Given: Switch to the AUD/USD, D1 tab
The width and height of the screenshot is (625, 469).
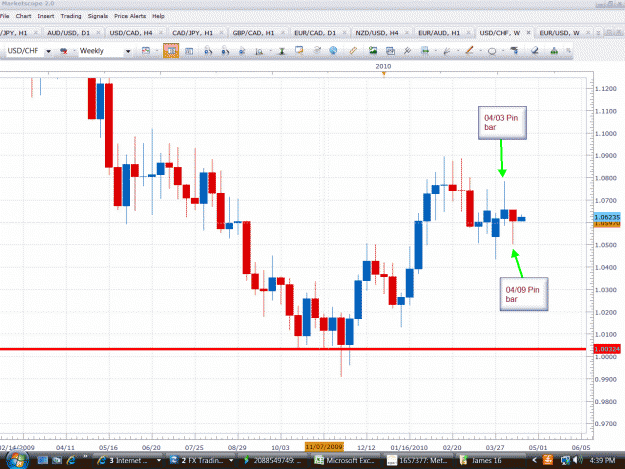Looking at the screenshot, I should 69,33.
